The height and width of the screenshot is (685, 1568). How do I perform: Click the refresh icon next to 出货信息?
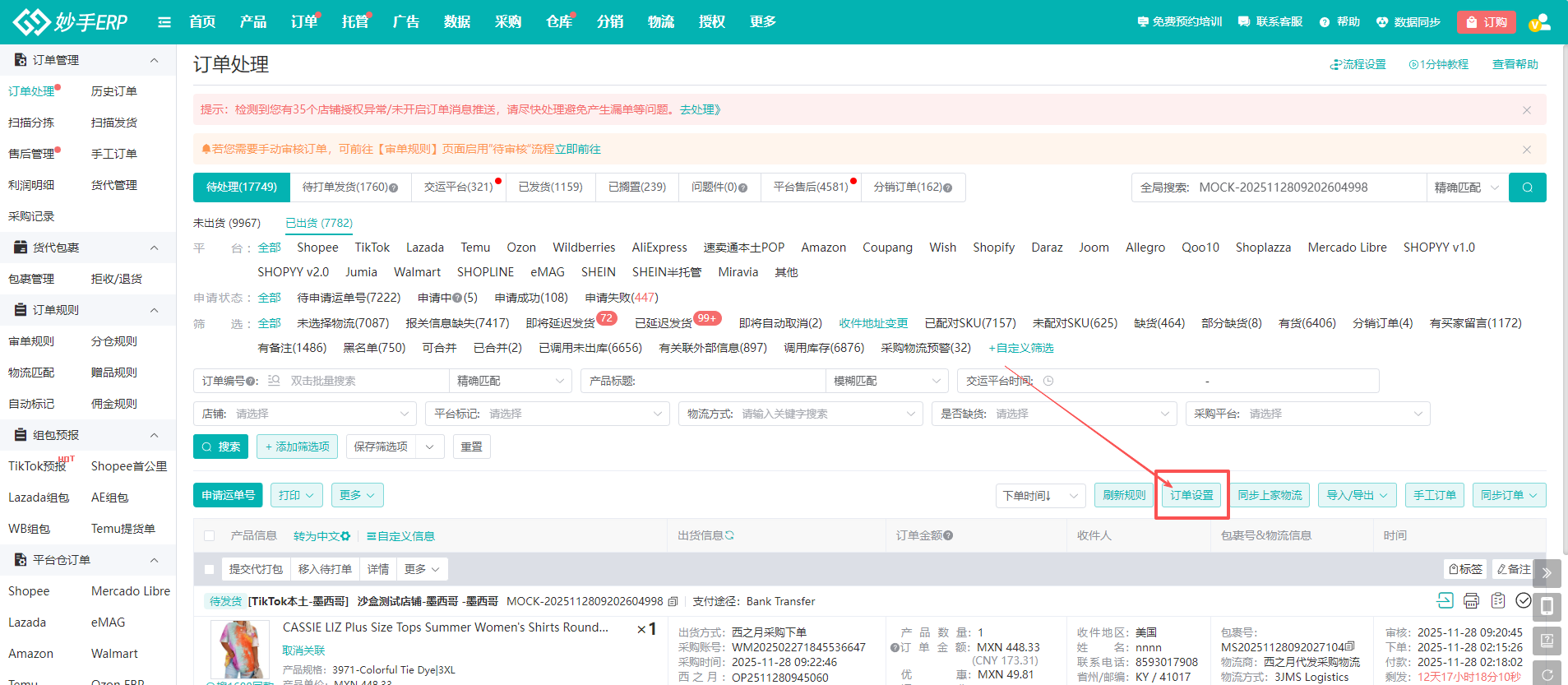[x=729, y=535]
